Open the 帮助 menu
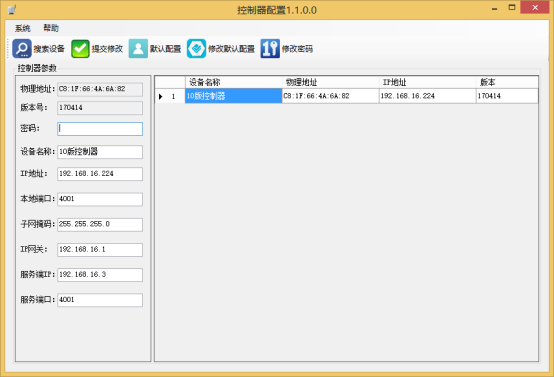Viewport: 554px width, 377px height. pos(51,28)
